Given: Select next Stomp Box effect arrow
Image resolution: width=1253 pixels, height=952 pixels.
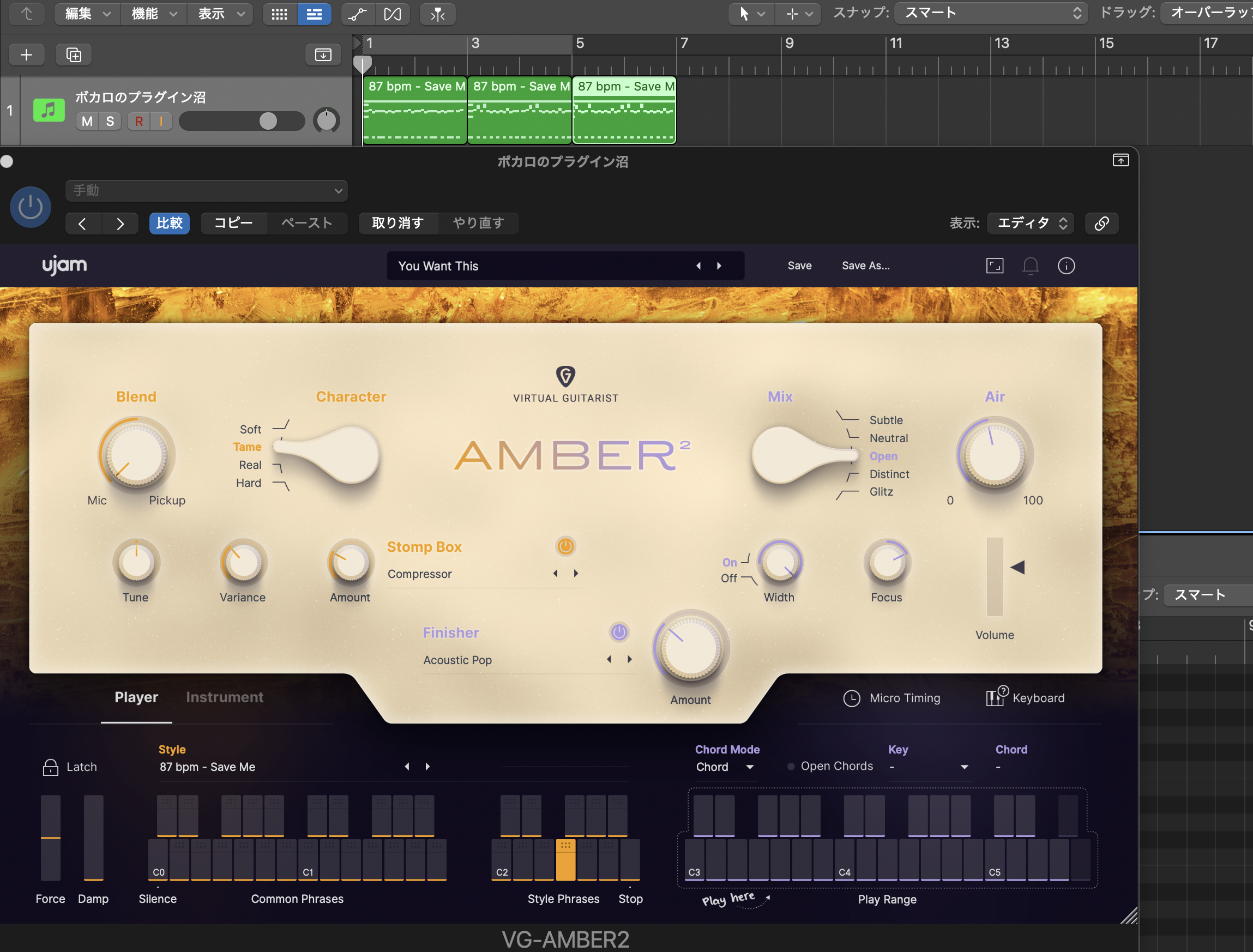Looking at the screenshot, I should click(576, 574).
